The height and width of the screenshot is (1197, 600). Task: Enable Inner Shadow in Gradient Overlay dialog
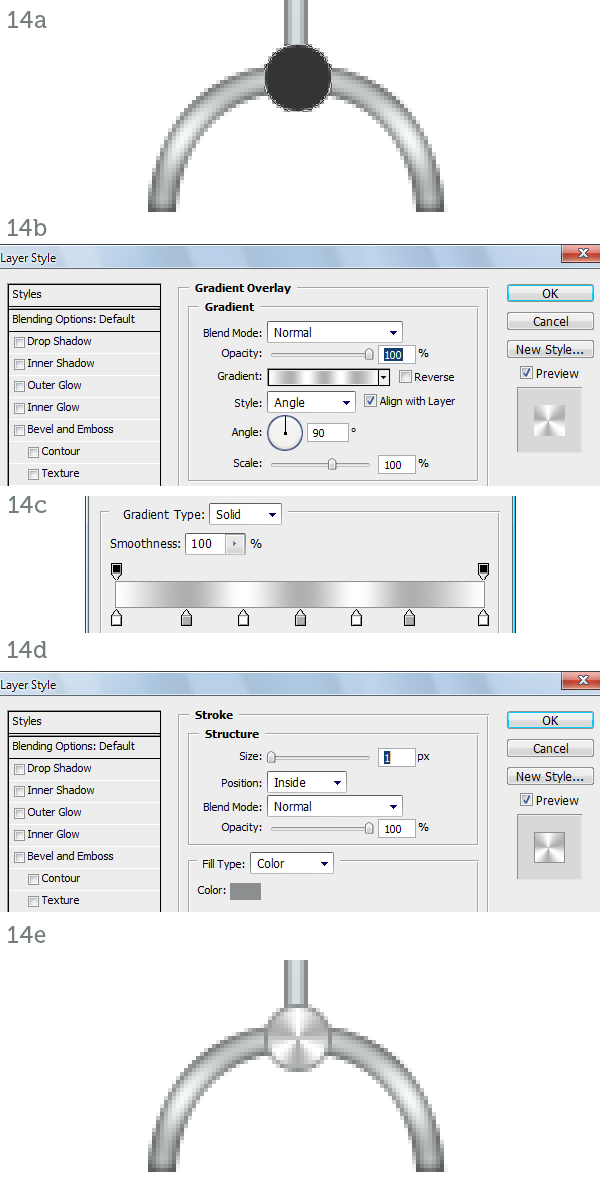19,364
